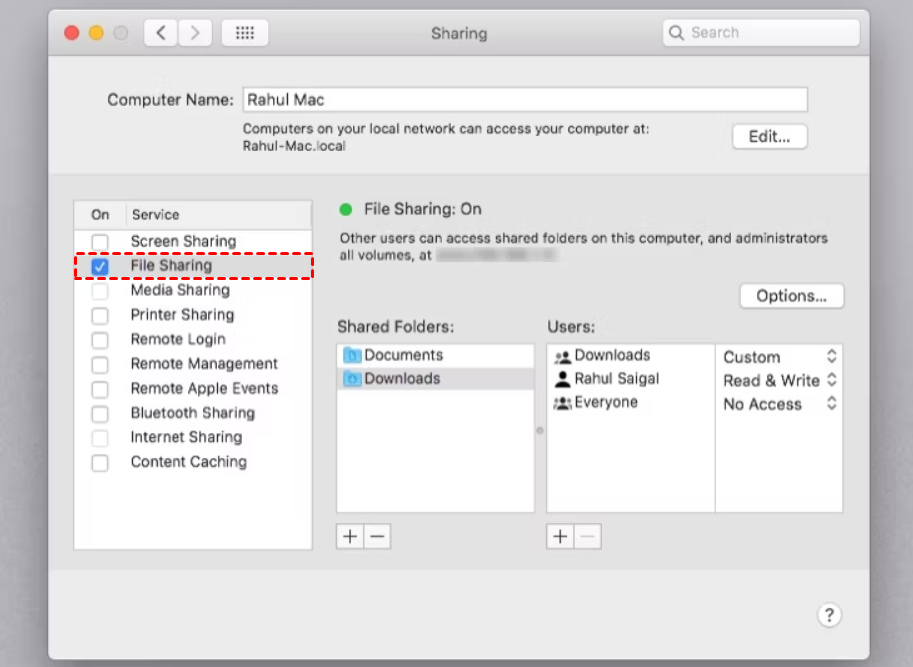Click the Rahul Saigal user icon
This screenshot has height=667, width=913.
(562, 379)
